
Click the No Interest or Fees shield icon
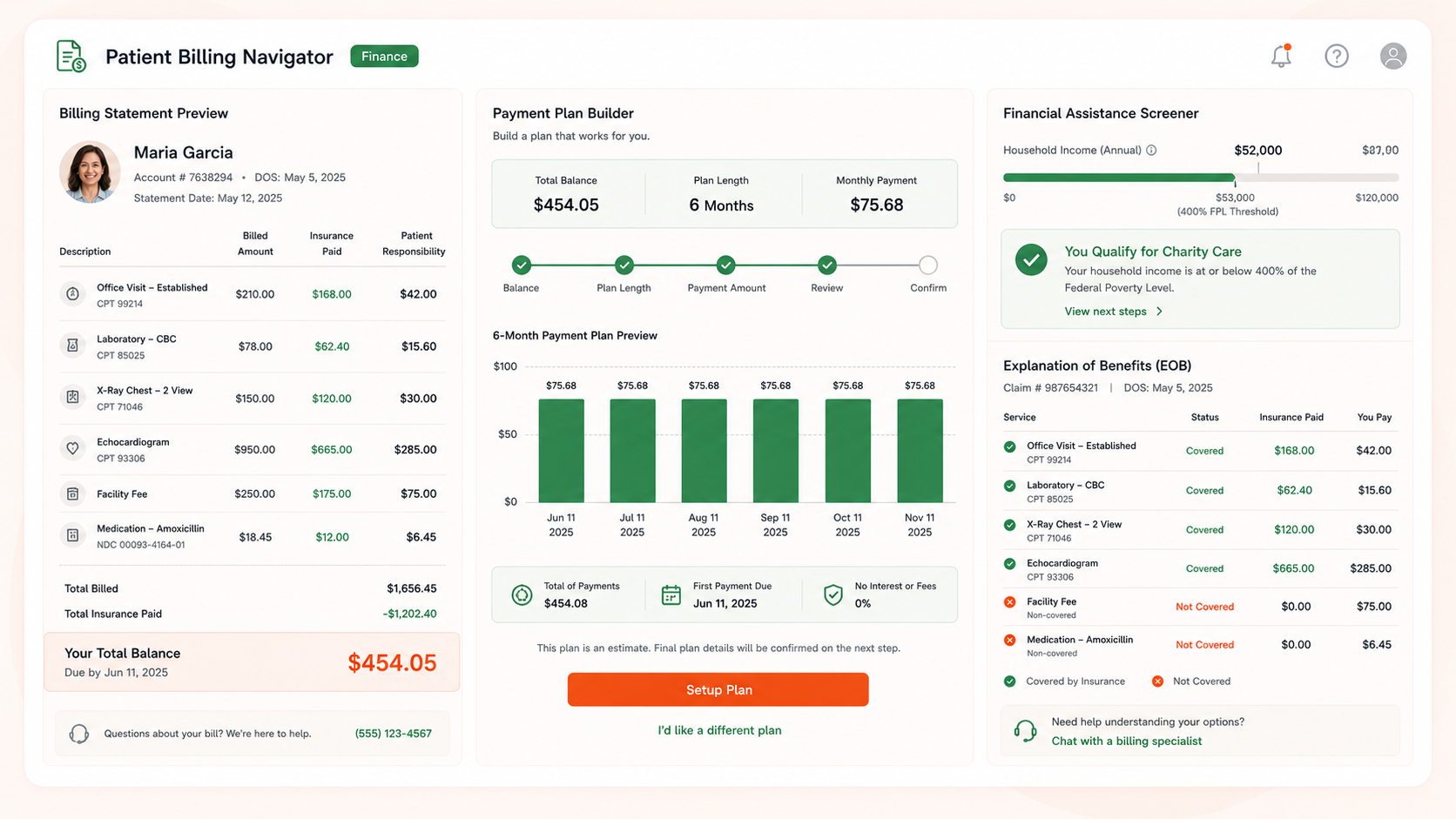pyautogui.click(x=833, y=594)
